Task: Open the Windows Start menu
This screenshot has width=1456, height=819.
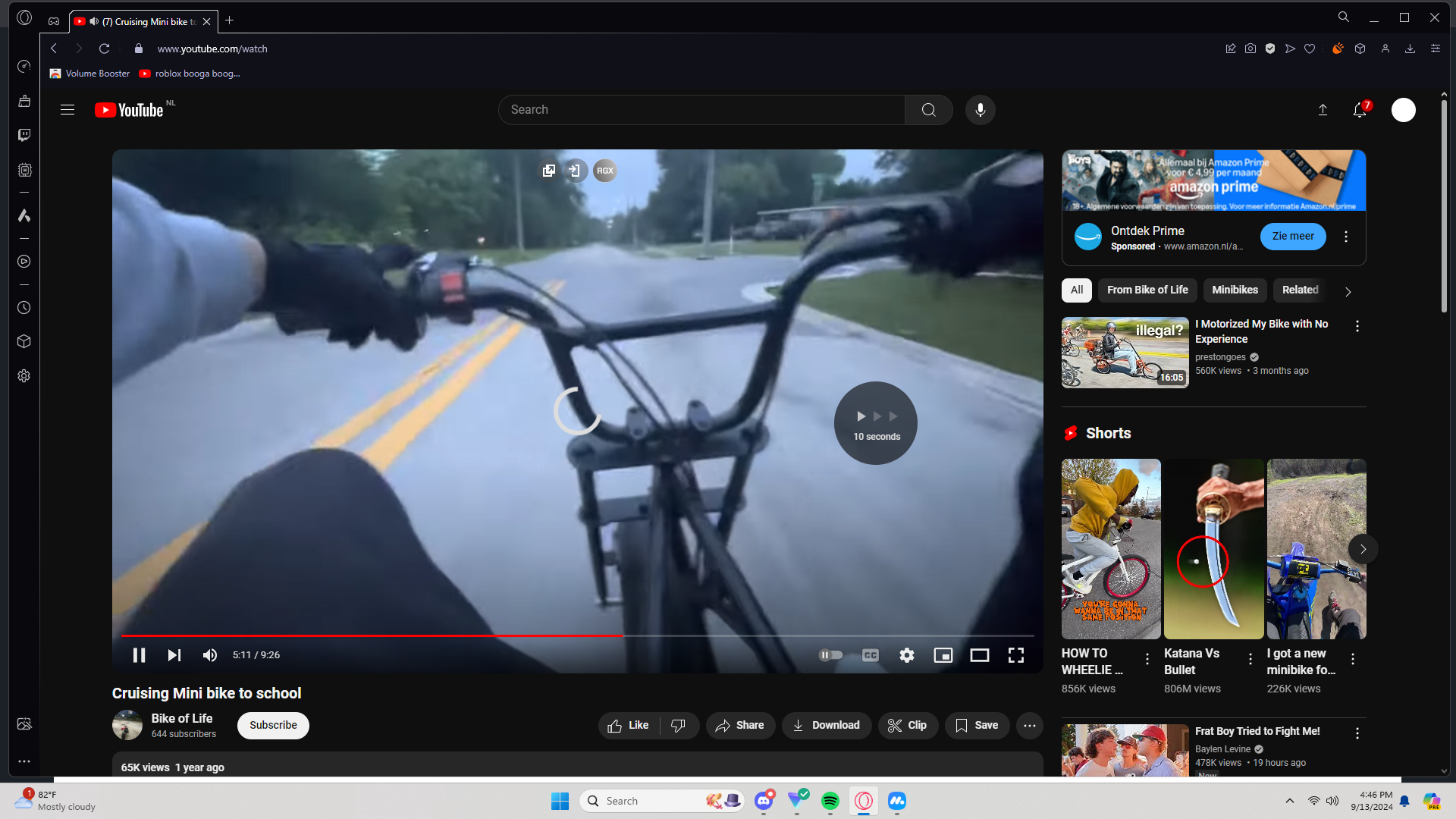Action: point(560,801)
